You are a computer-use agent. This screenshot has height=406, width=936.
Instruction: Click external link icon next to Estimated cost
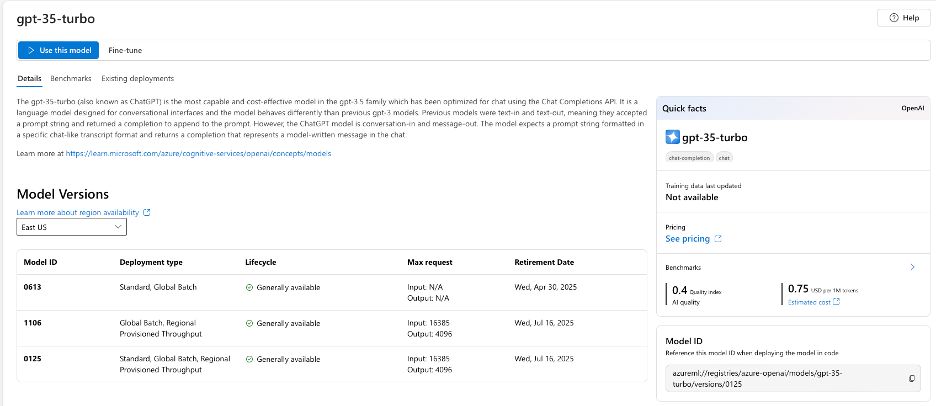(x=837, y=302)
